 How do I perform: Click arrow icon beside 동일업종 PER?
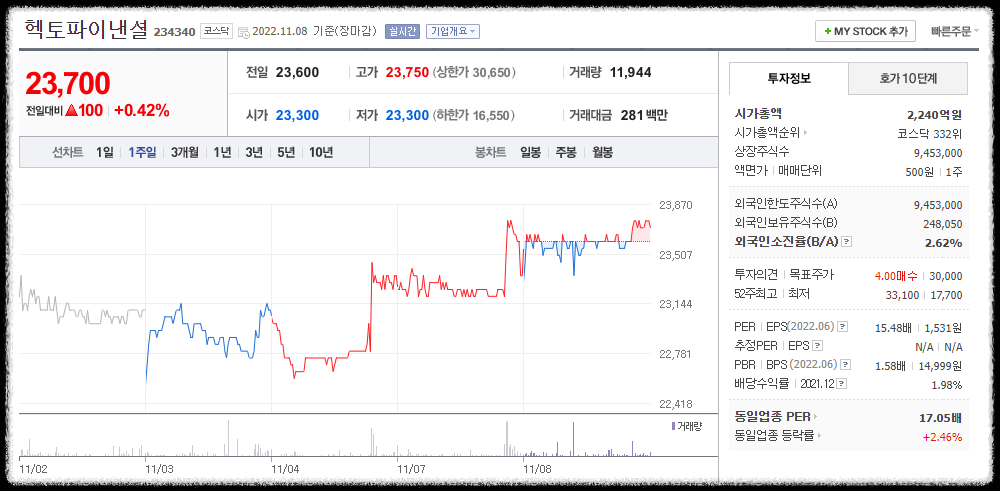coord(816,417)
